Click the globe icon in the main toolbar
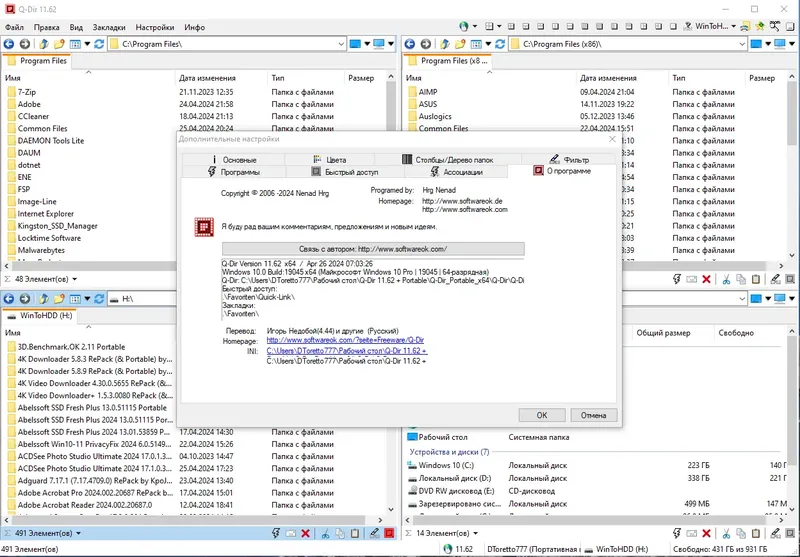The height and width of the screenshot is (557, 800). tap(463, 27)
